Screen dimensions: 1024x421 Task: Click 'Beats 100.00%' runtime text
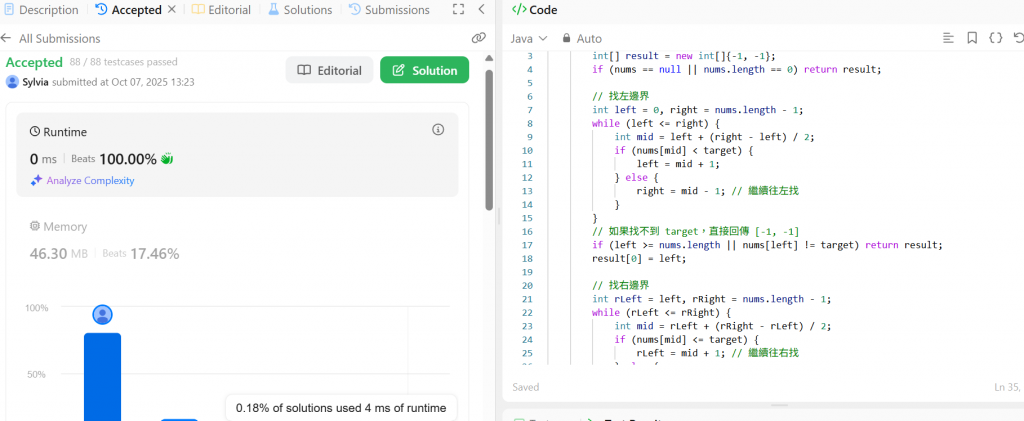[x=114, y=159]
